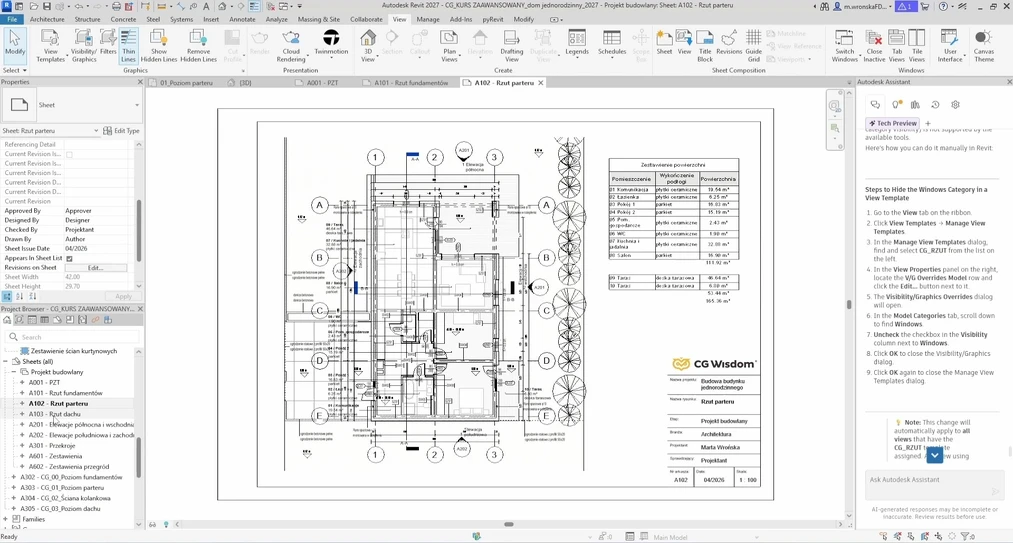This screenshot has height=543, width=1013.
Task: Open Visibility/Graphics overrides
Action: tap(83, 45)
